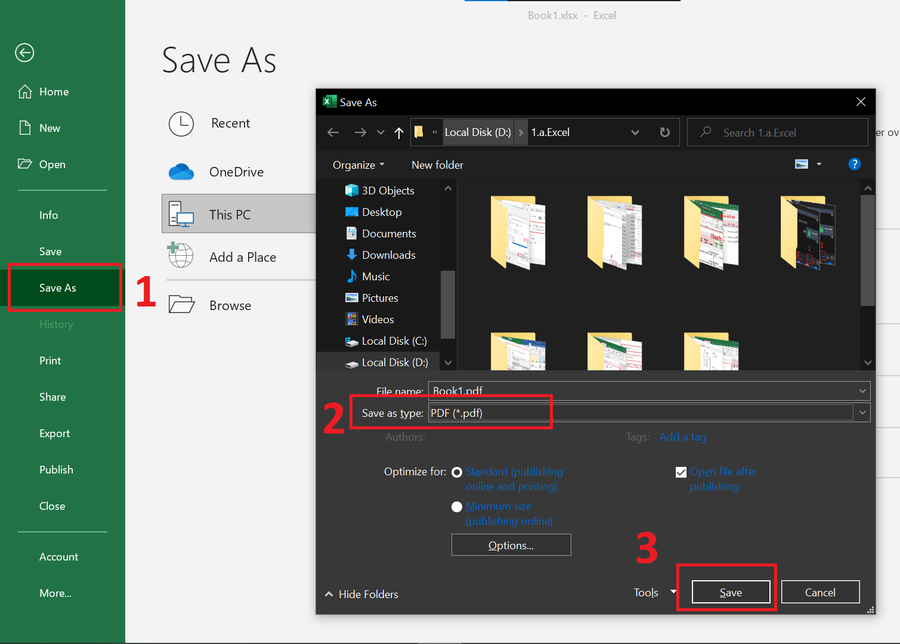Collapse folders with Hide Folders
Screen dimensions: 900x644
(362, 594)
